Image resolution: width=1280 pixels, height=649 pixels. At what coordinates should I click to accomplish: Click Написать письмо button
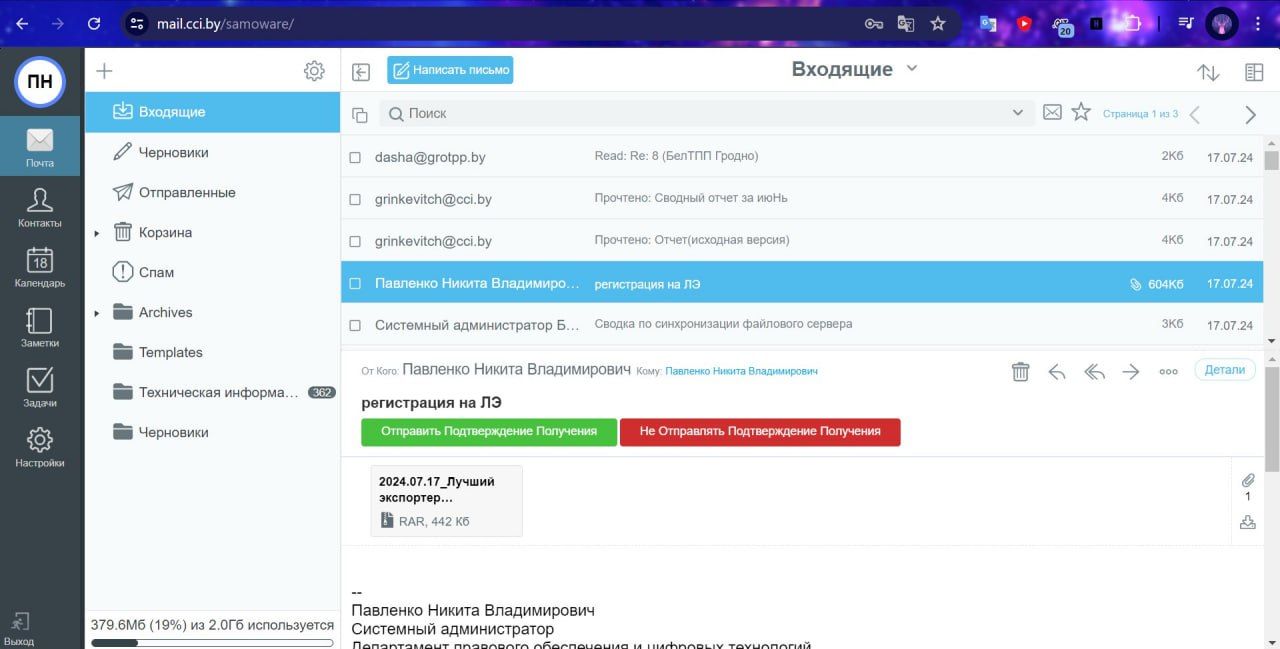(x=450, y=70)
